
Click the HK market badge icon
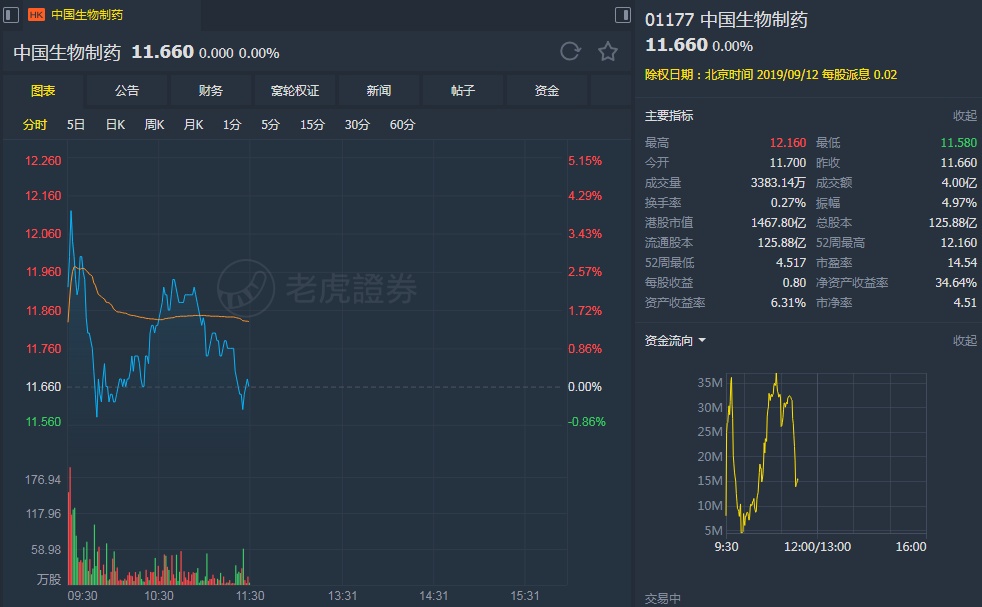36,15
